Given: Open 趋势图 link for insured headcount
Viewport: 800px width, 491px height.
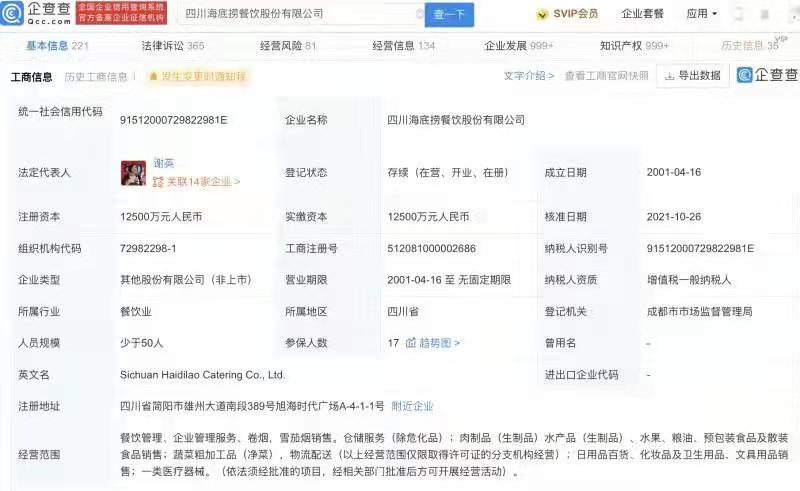Looking at the screenshot, I should click(439, 343).
